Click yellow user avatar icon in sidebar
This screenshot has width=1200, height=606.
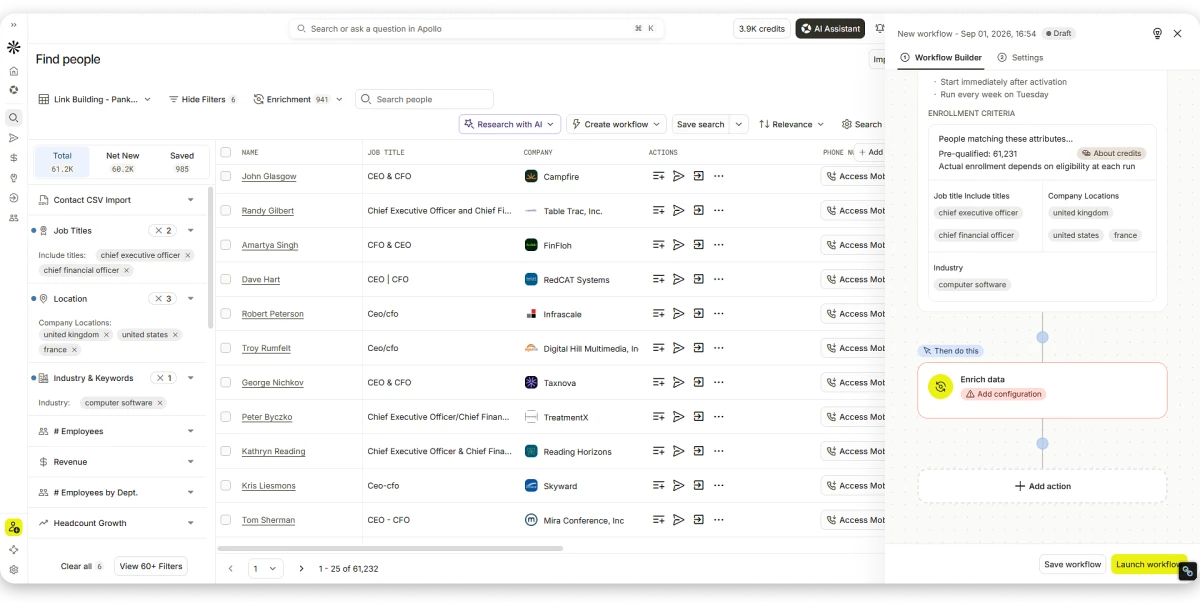pos(13,527)
